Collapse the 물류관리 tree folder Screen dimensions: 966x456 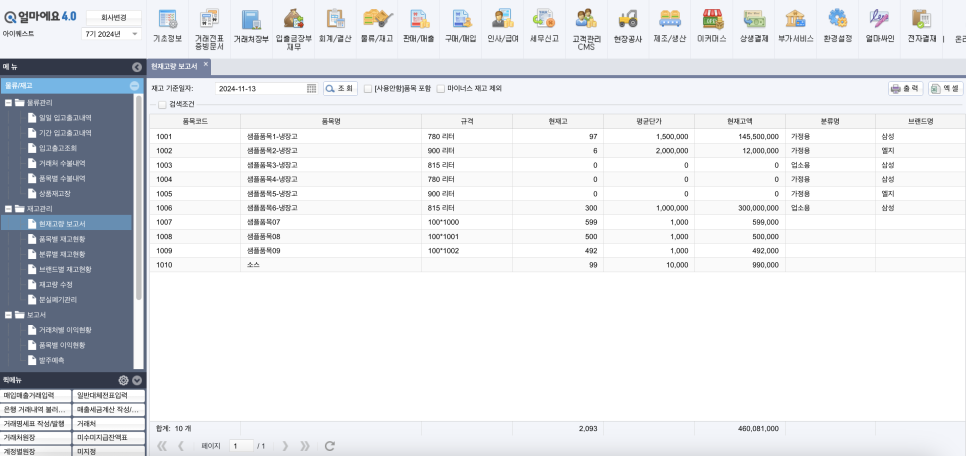(9, 102)
